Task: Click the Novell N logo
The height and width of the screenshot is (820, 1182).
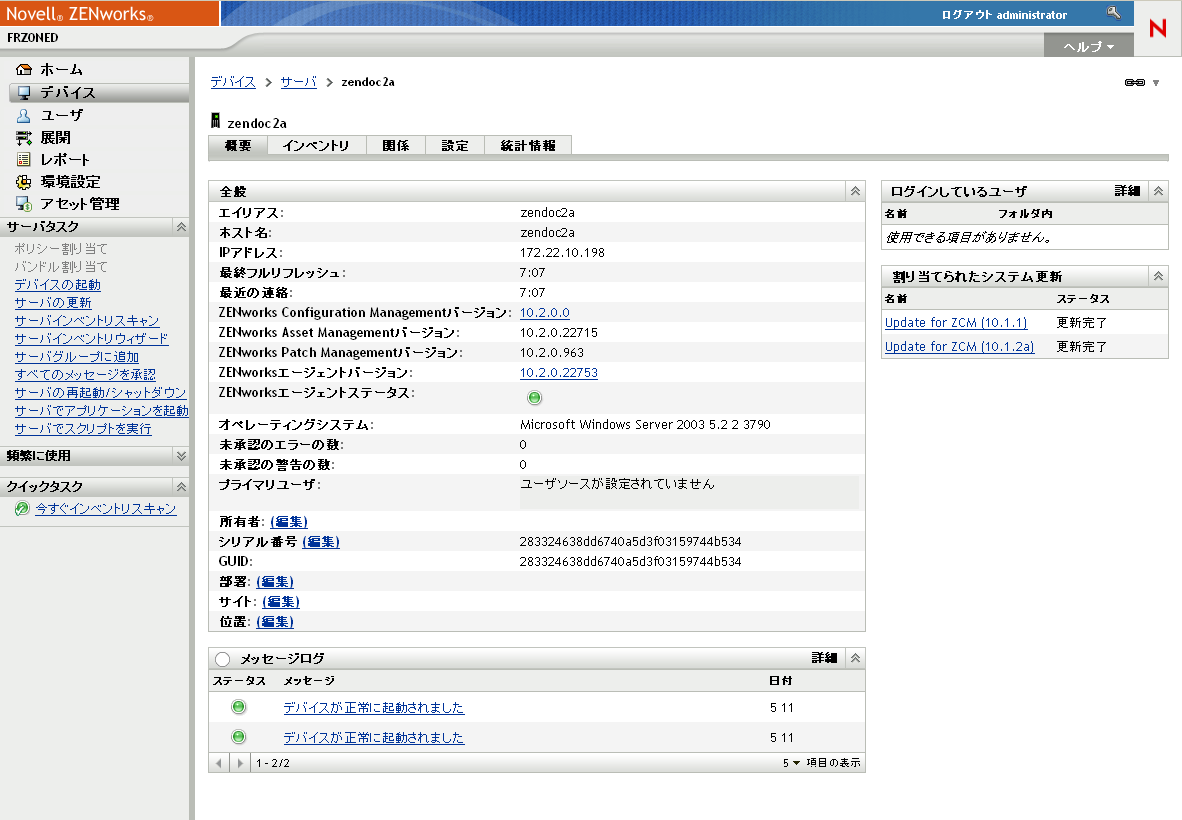Action: (x=1158, y=29)
